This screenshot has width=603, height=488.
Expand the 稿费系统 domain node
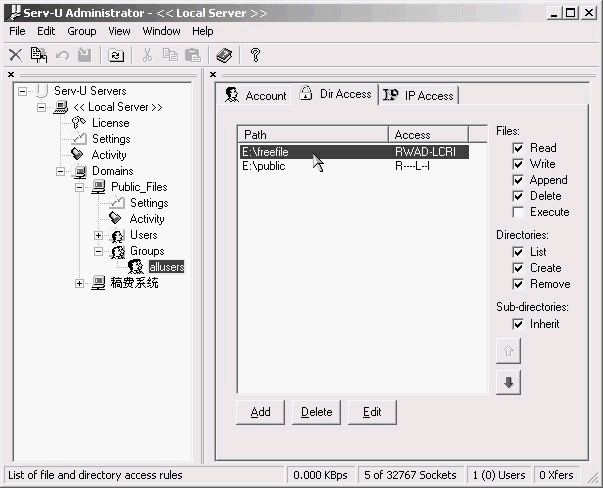[79, 283]
